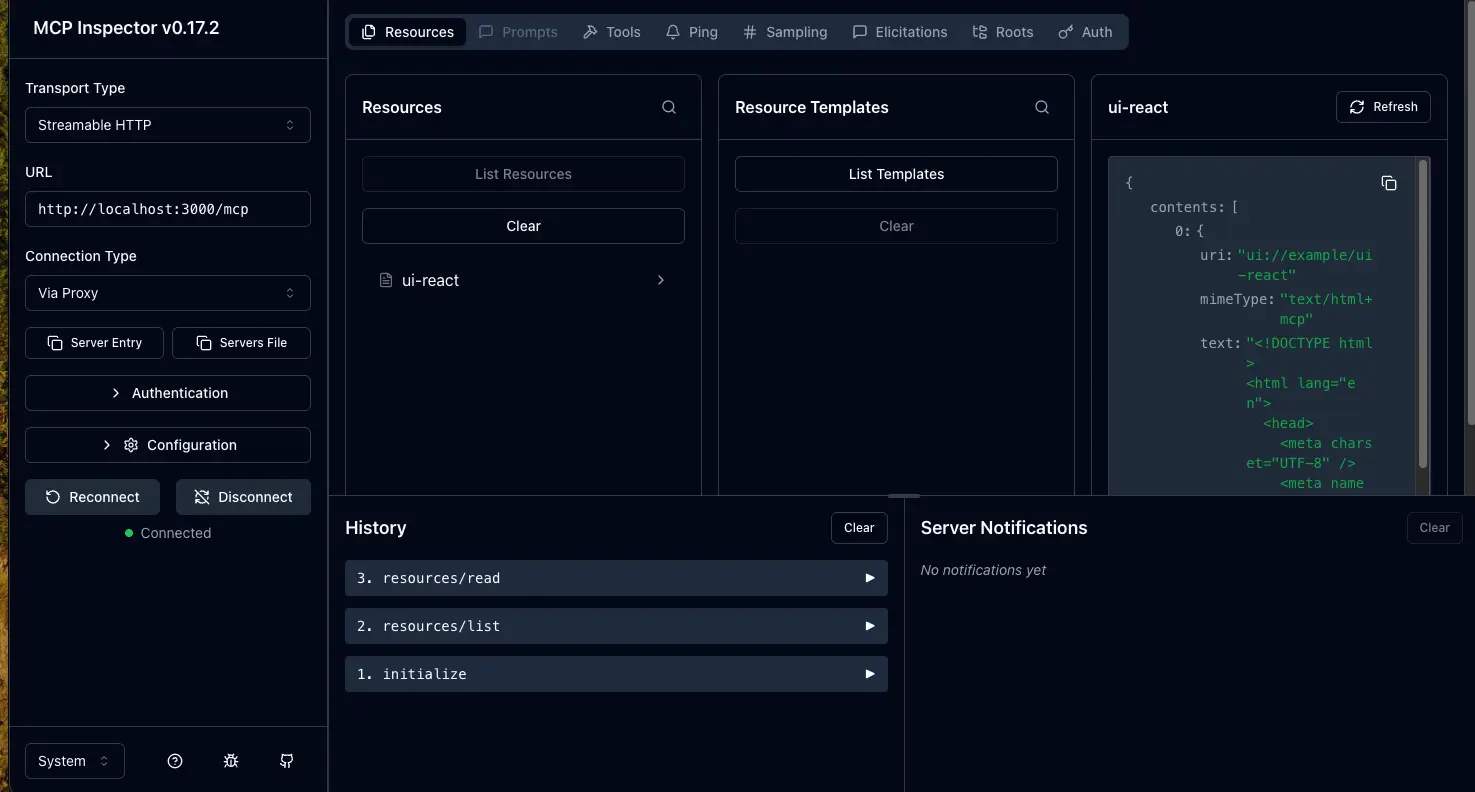The width and height of the screenshot is (1475, 792).
Task: Click the Server Entry copy button
Action: coord(95,343)
